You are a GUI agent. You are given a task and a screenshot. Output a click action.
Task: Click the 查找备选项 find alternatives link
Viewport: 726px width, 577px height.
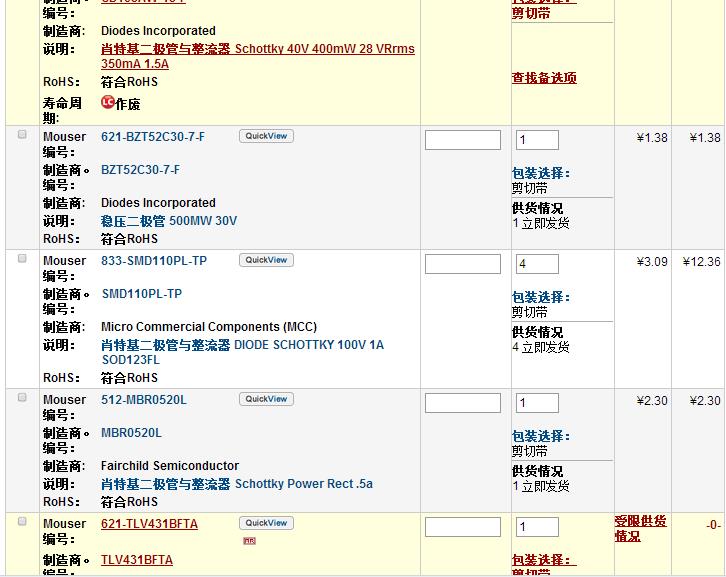click(544, 78)
